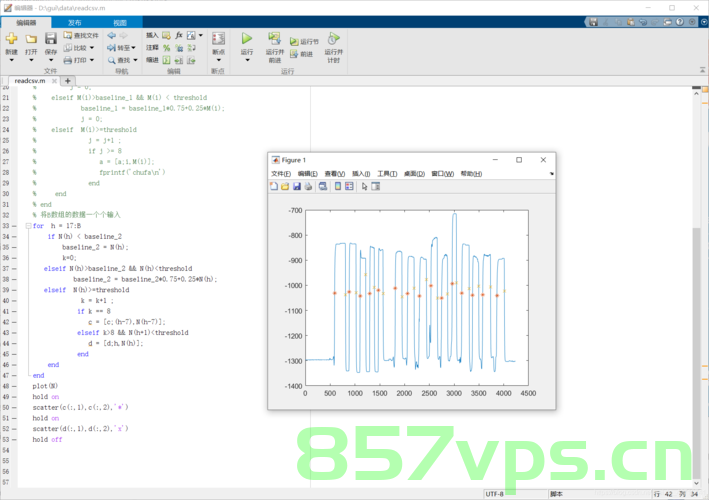Open the Compare (比较) dropdown
This screenshot has height=500, width=709.
coord(79,47)
